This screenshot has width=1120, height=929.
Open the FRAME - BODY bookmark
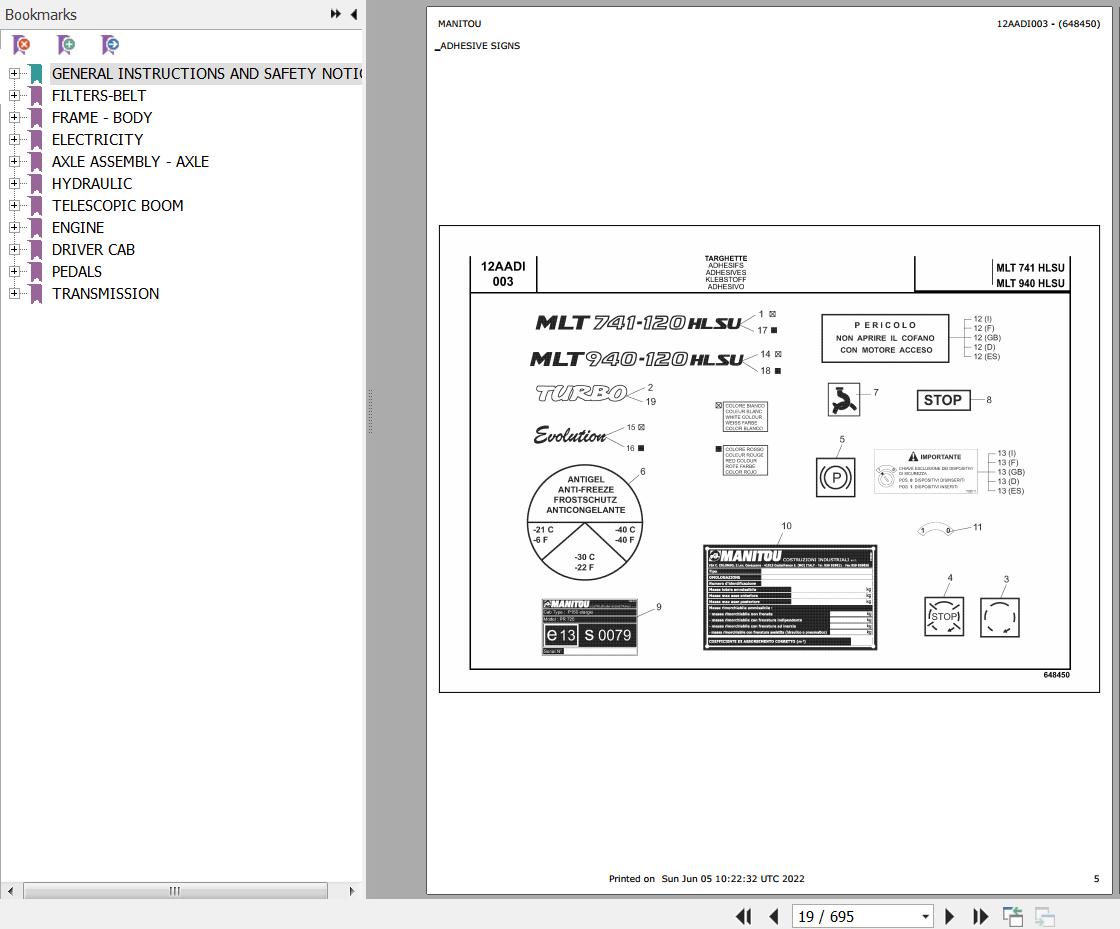[x=101, y=118]
